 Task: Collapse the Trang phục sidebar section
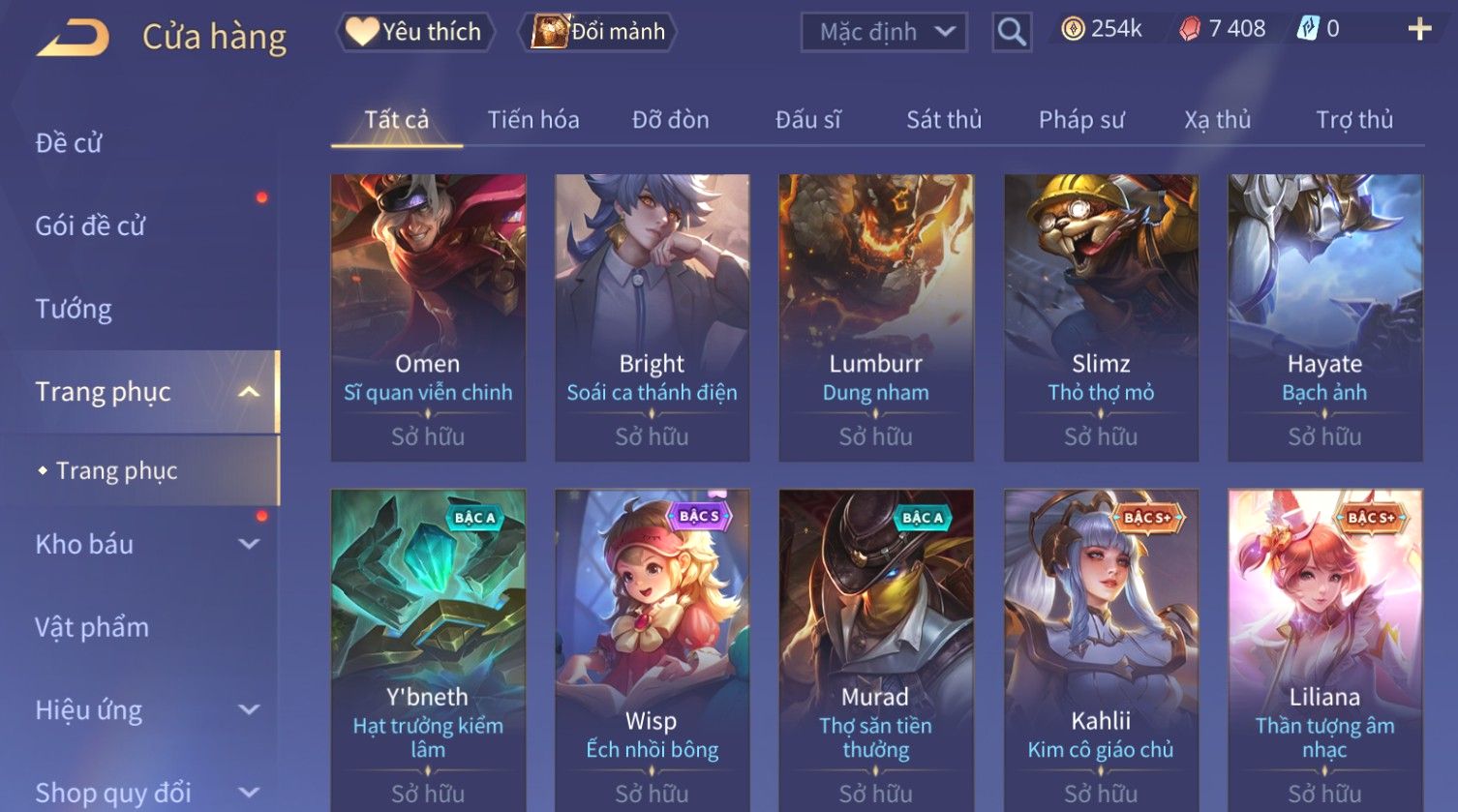point(249,392)
